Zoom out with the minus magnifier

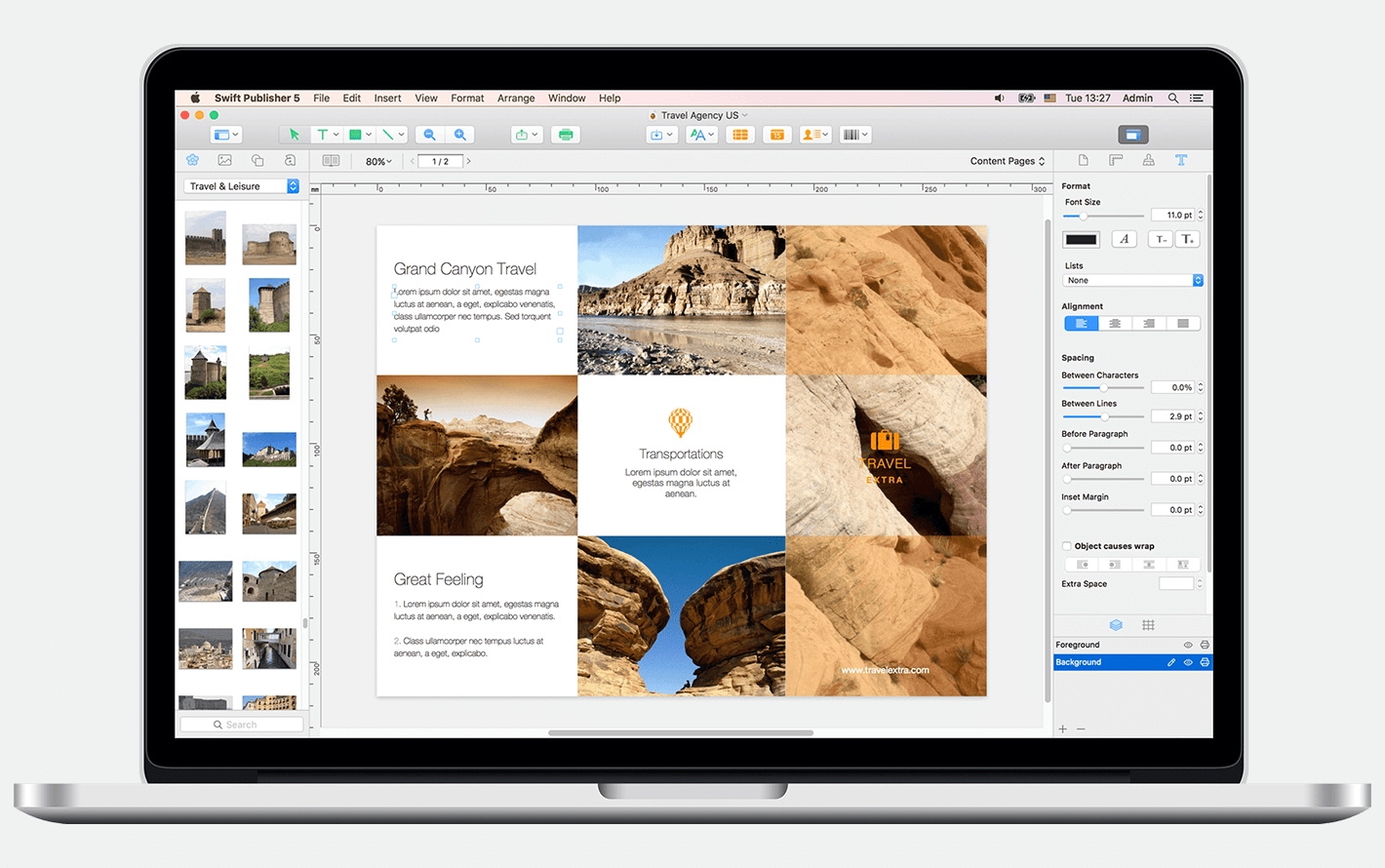point(429,135)
